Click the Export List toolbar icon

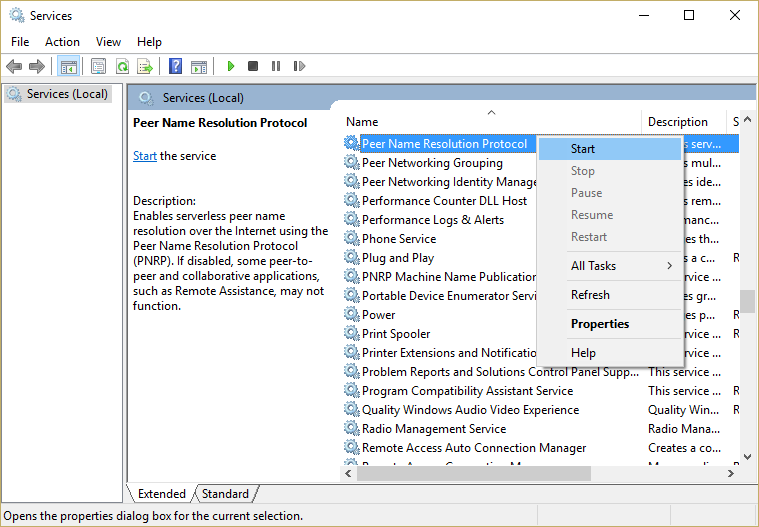point(145,67)
